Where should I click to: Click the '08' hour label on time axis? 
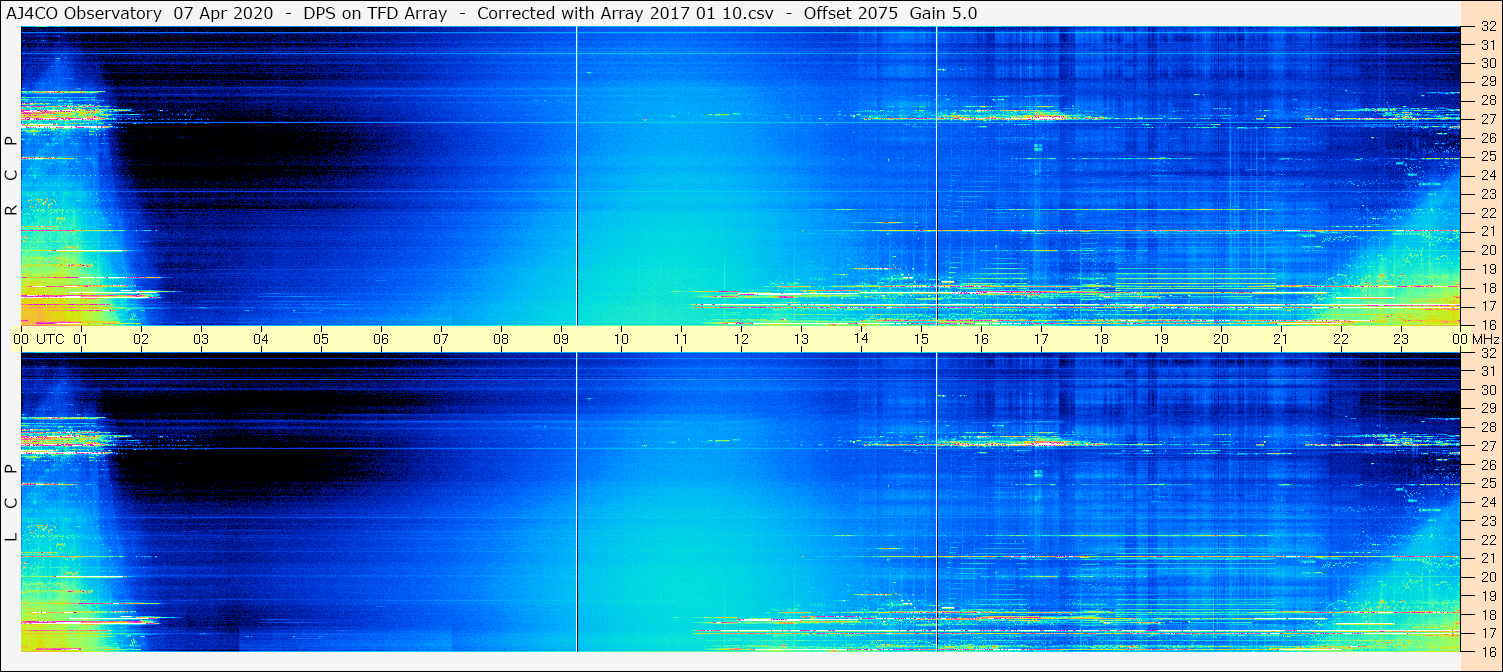pos(501,339)
